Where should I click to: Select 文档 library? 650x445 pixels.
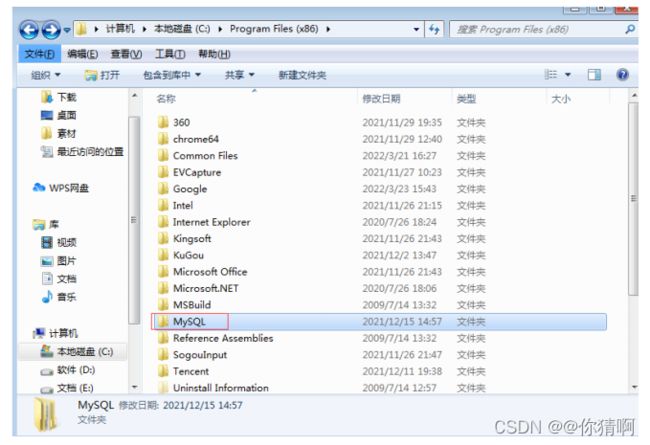[58, 279]
